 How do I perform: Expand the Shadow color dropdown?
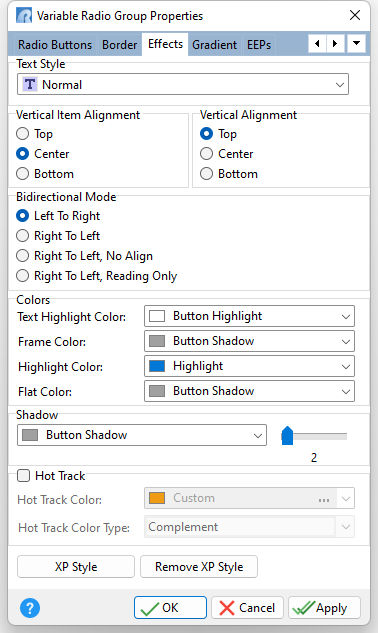(x=142, y=435)
